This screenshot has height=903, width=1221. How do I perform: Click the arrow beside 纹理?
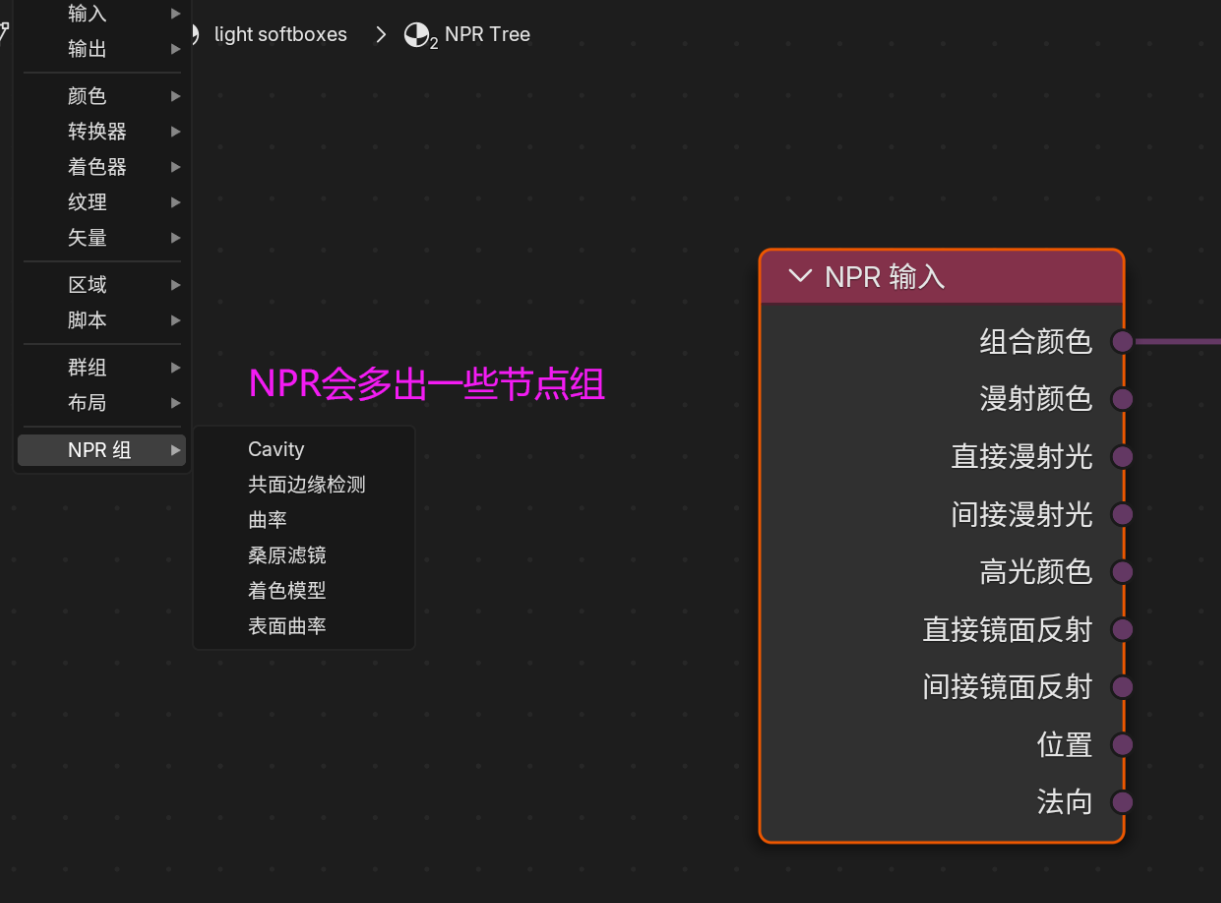click(175, 202)
